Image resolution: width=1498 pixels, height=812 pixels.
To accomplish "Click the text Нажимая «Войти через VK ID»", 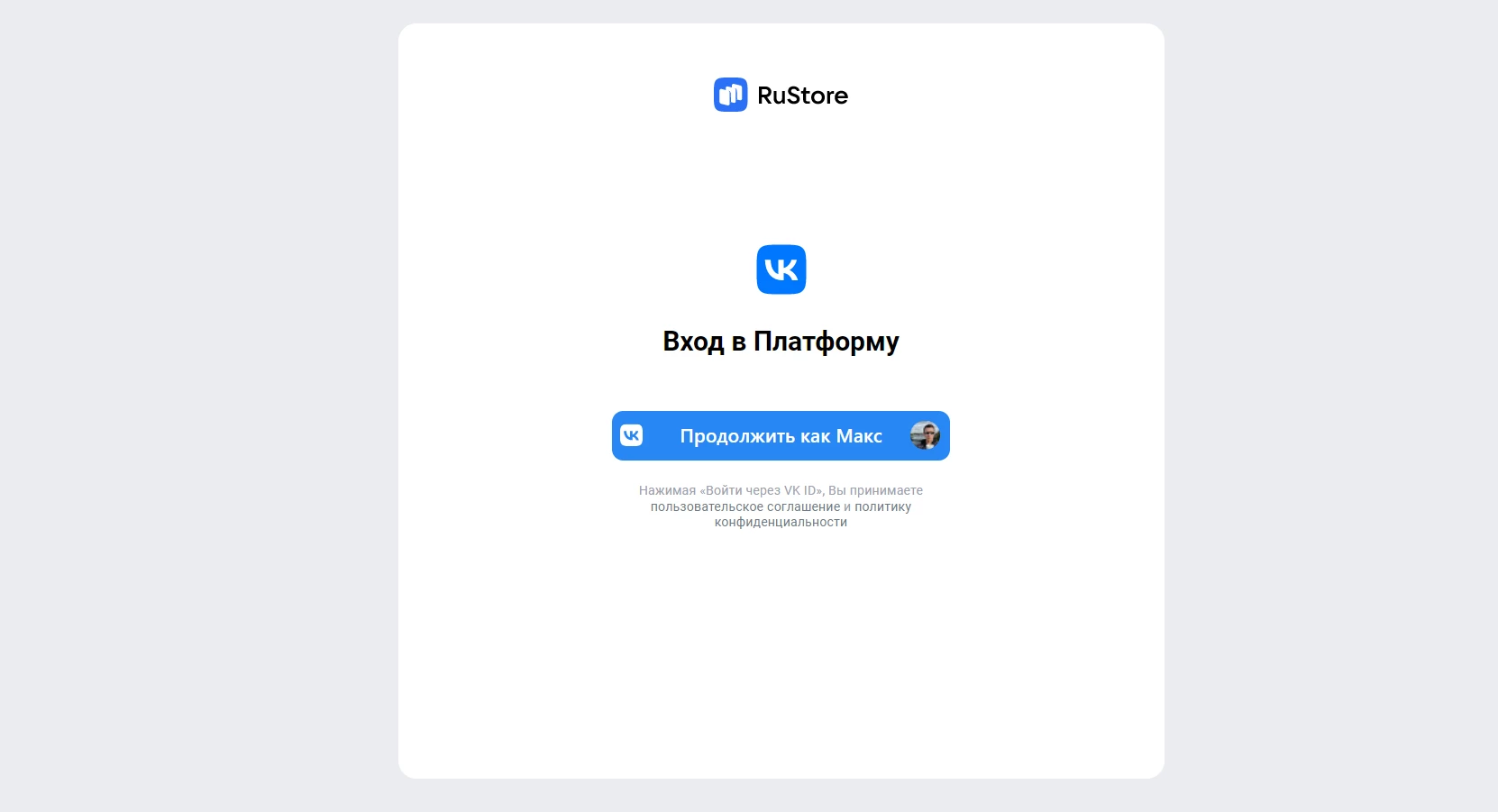I will pyautogui.click(x=730, y=490).
